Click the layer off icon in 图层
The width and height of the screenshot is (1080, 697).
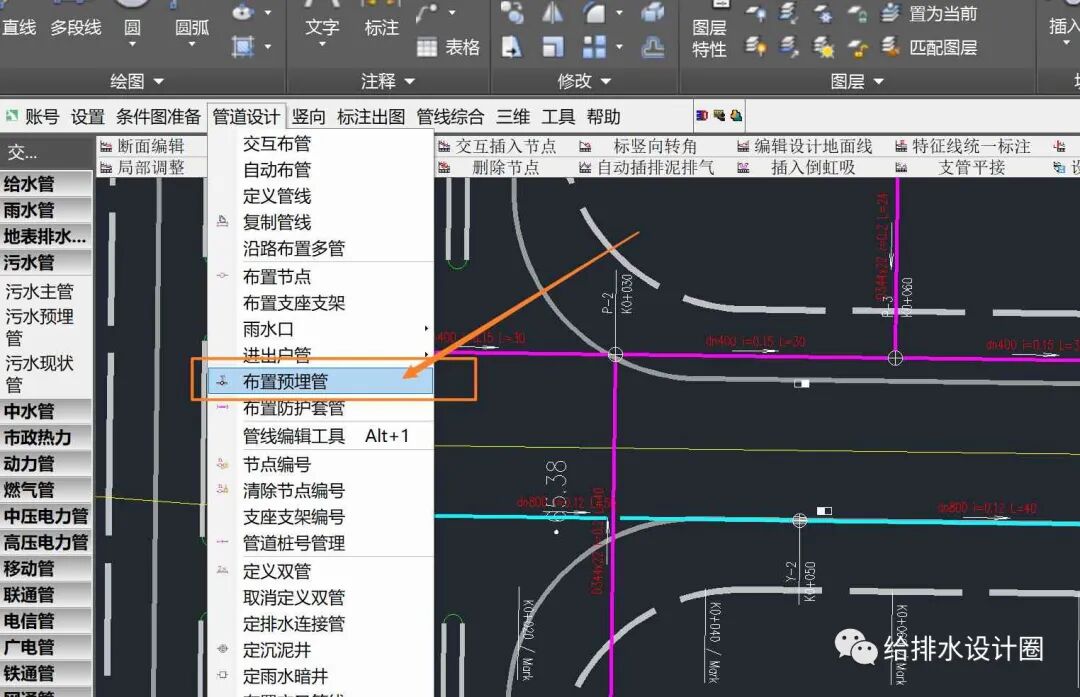(x=756, y=12)
